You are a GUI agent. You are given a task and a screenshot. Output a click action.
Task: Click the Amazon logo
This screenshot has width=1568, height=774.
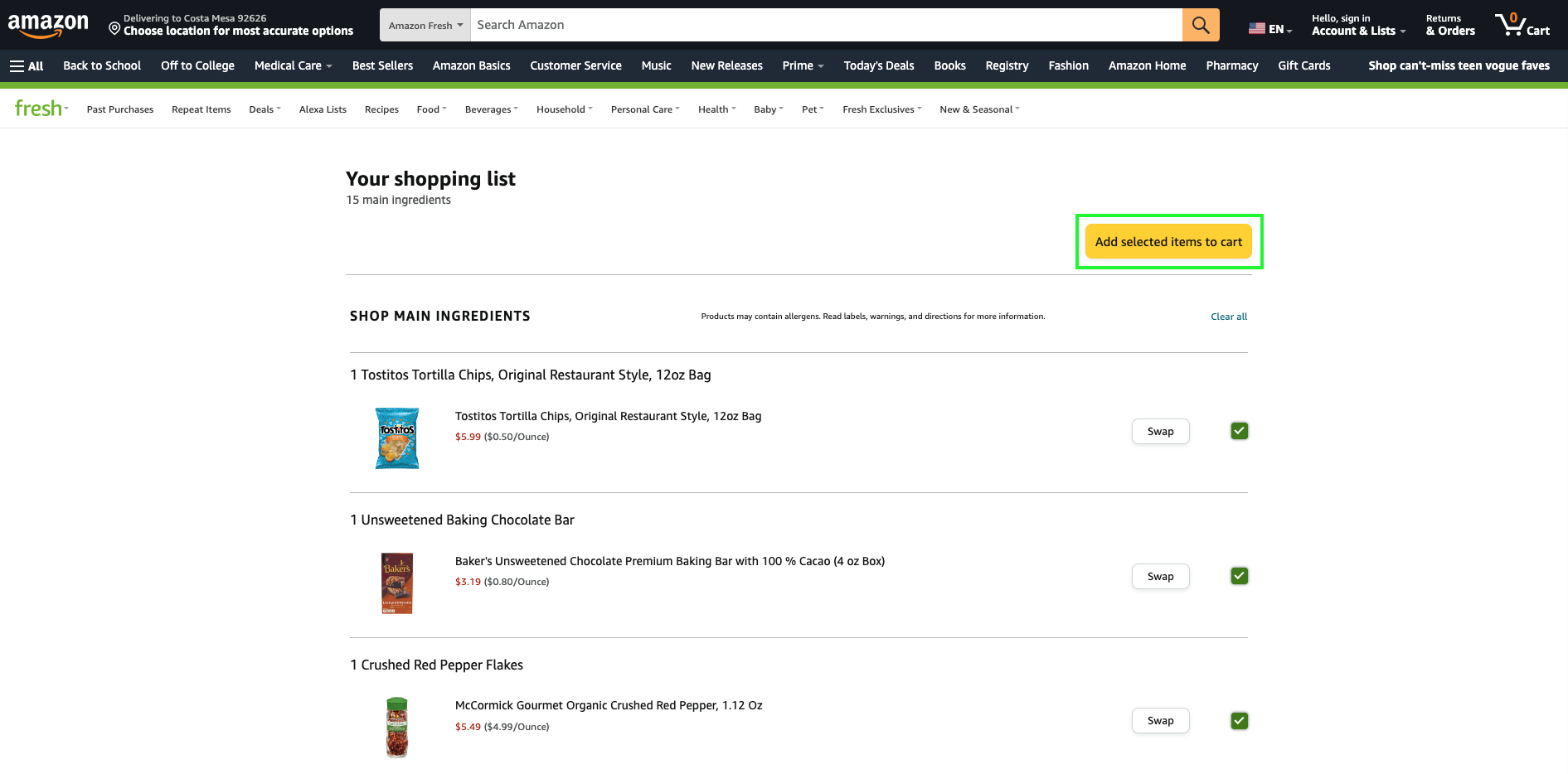click(48, 26)
